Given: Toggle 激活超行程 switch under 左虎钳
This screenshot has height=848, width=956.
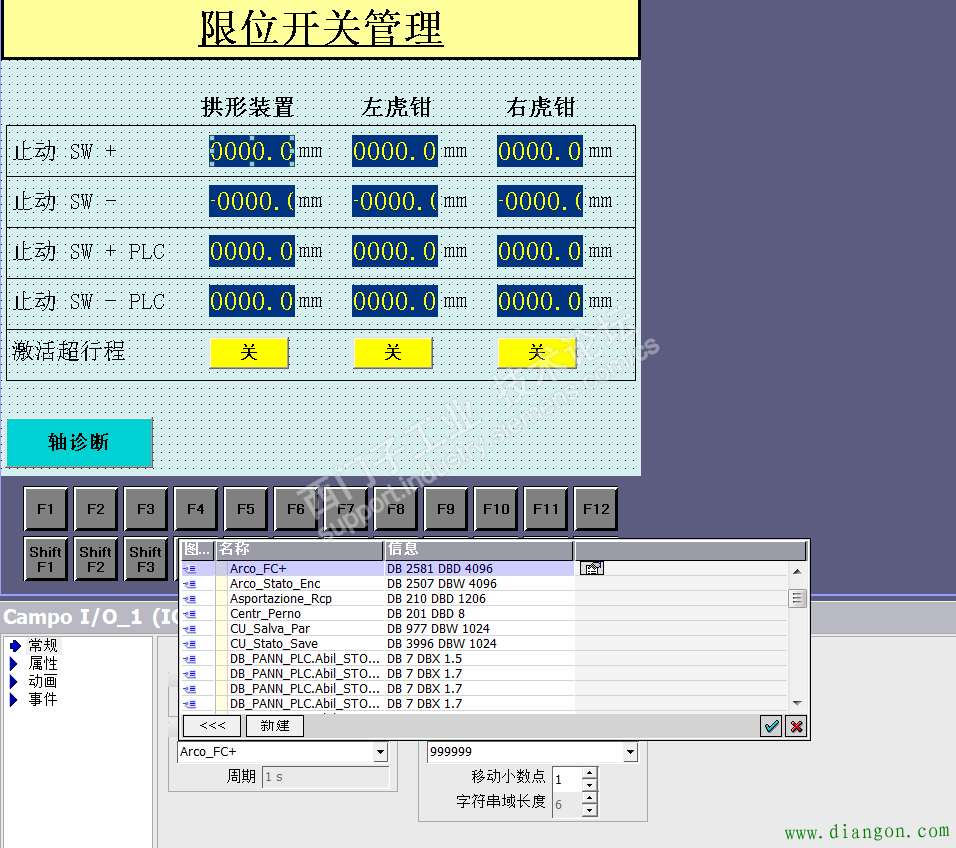Looking at the screenshot, I should (393, 353).
